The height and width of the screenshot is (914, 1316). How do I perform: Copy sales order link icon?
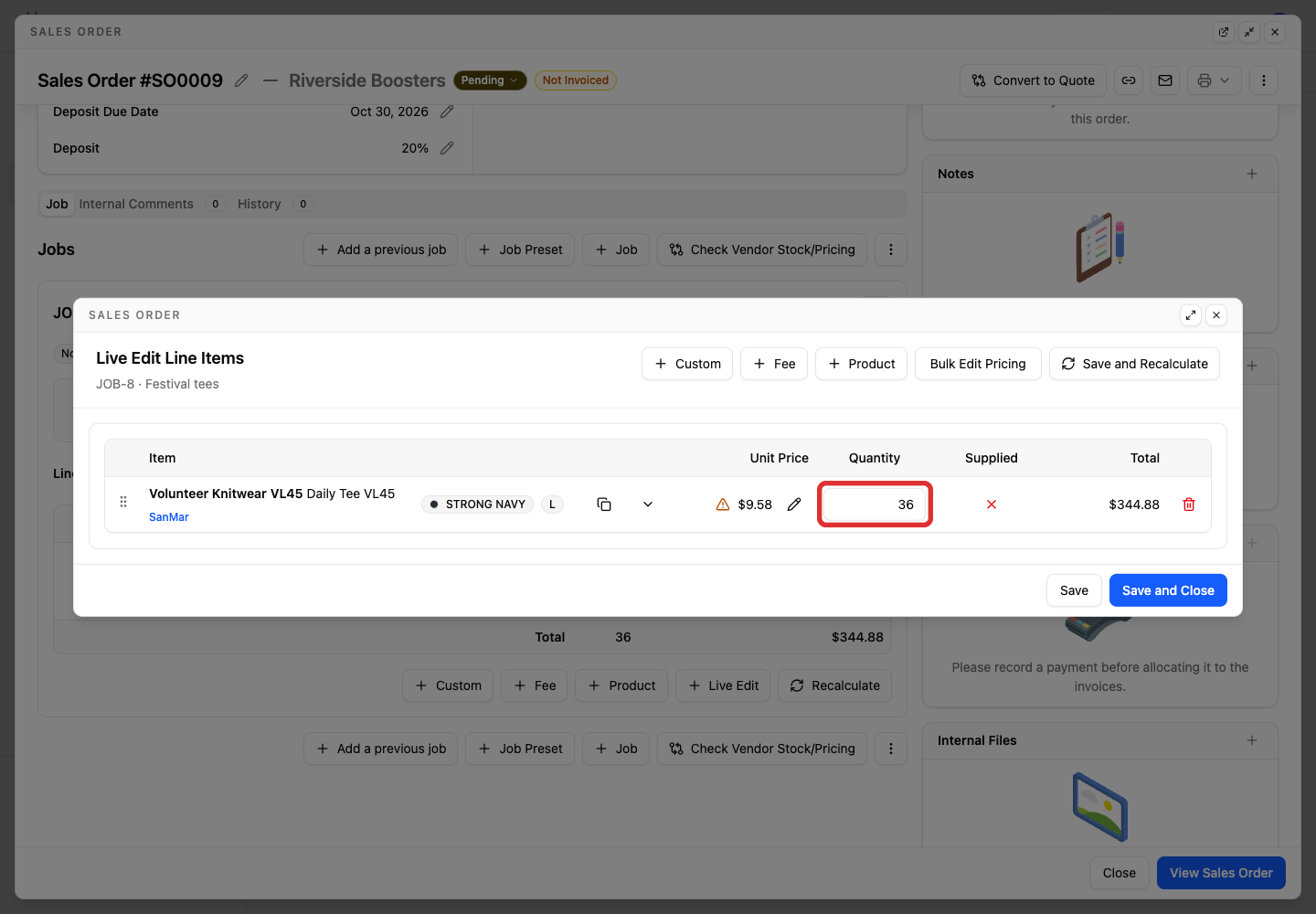tap(1129, 80)
